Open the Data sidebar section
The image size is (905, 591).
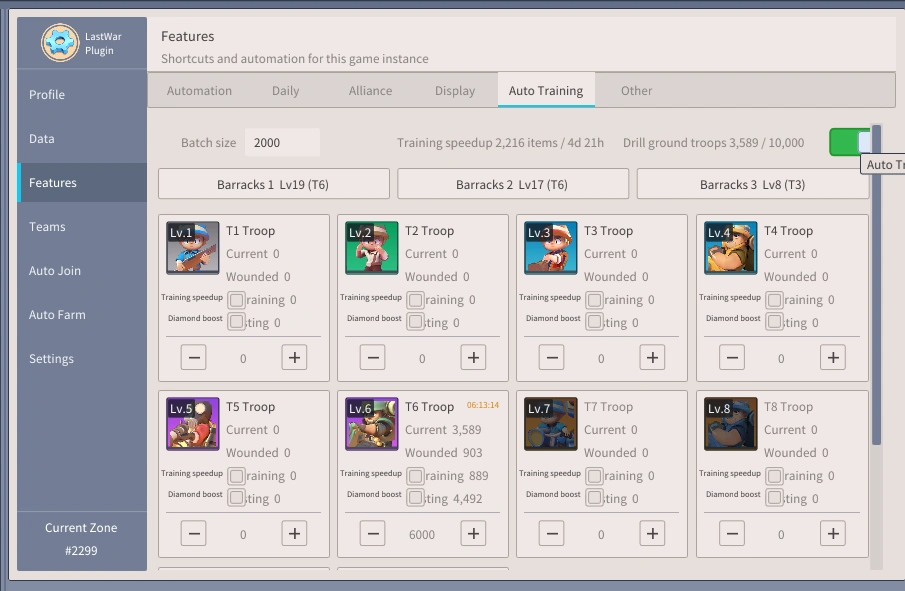[x=82, y=139]
